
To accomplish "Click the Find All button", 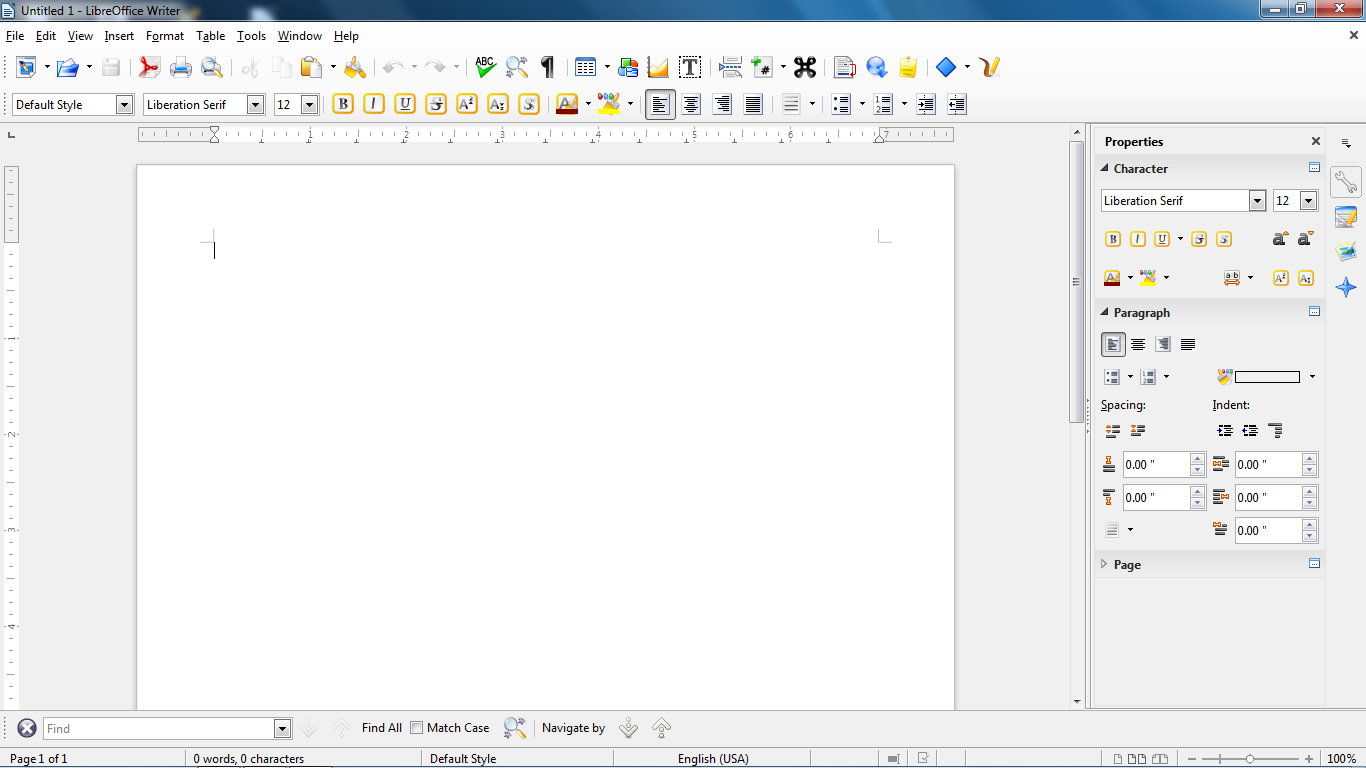I will pyautogui.click(x=381, y=728).
